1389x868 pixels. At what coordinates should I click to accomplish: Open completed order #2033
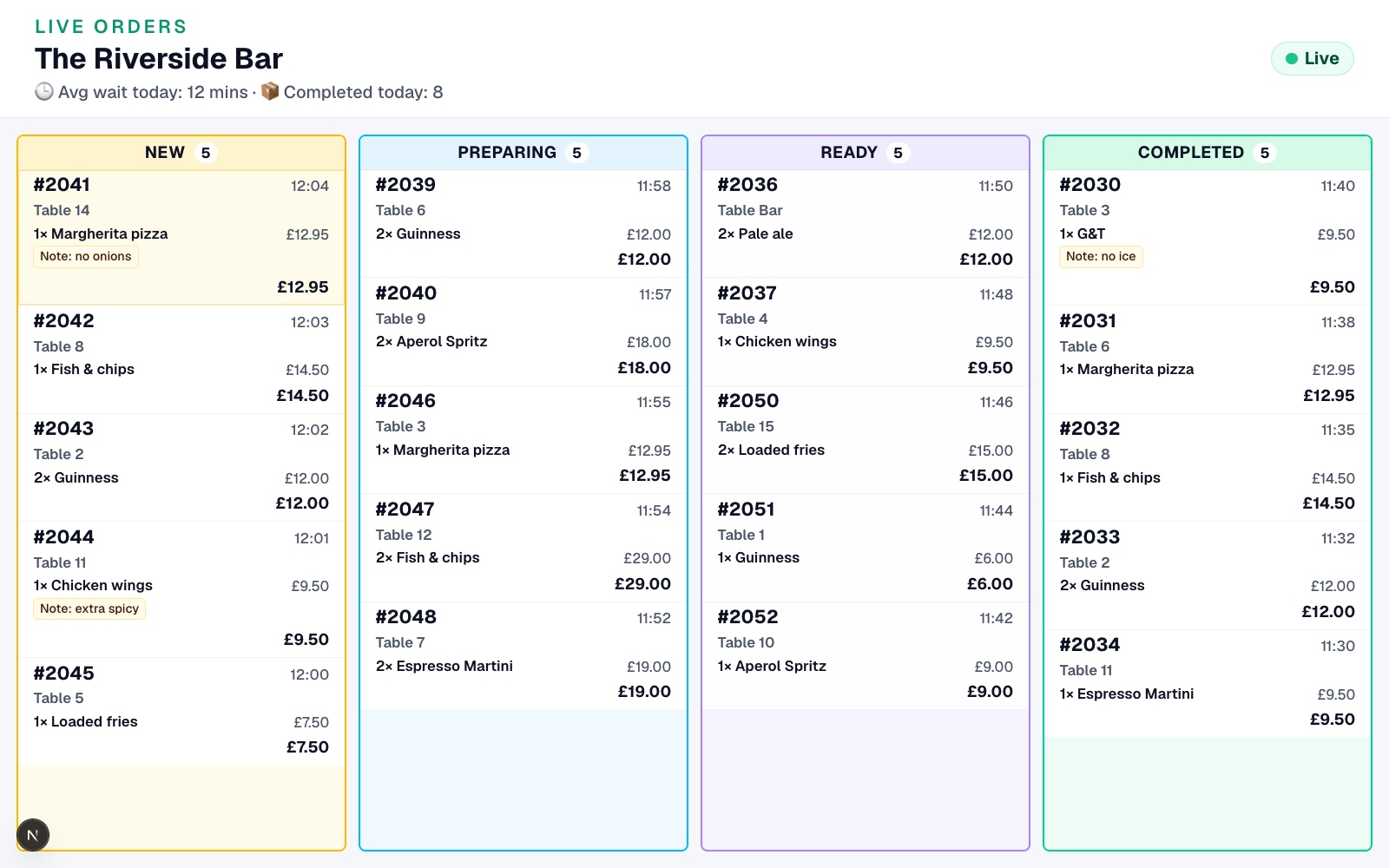(x=1208, y=575)
